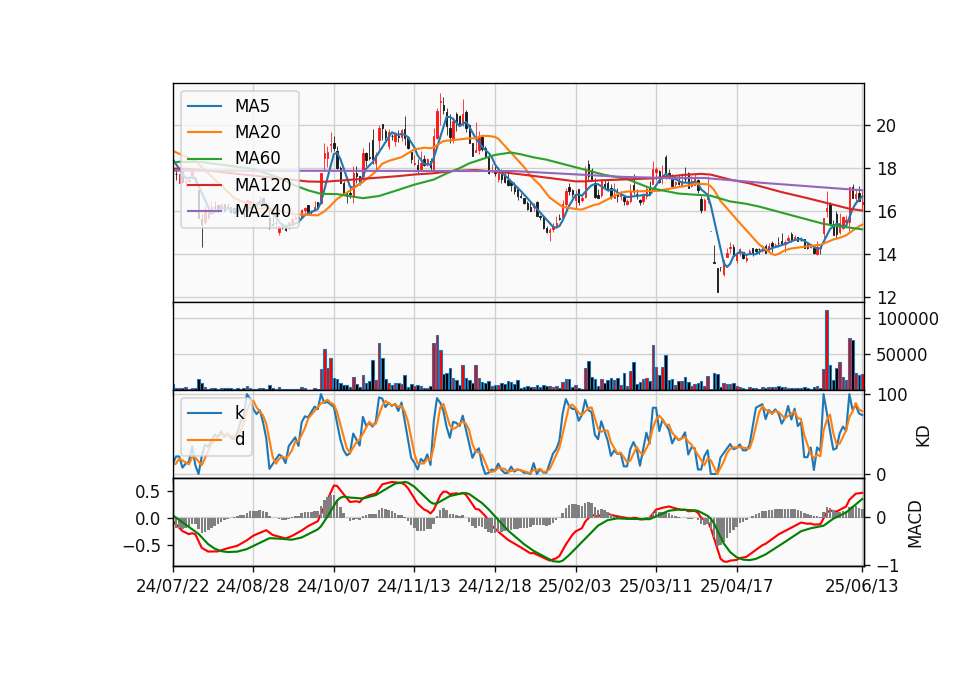Click the price axis value 14
960x690 pixels.
886,255
